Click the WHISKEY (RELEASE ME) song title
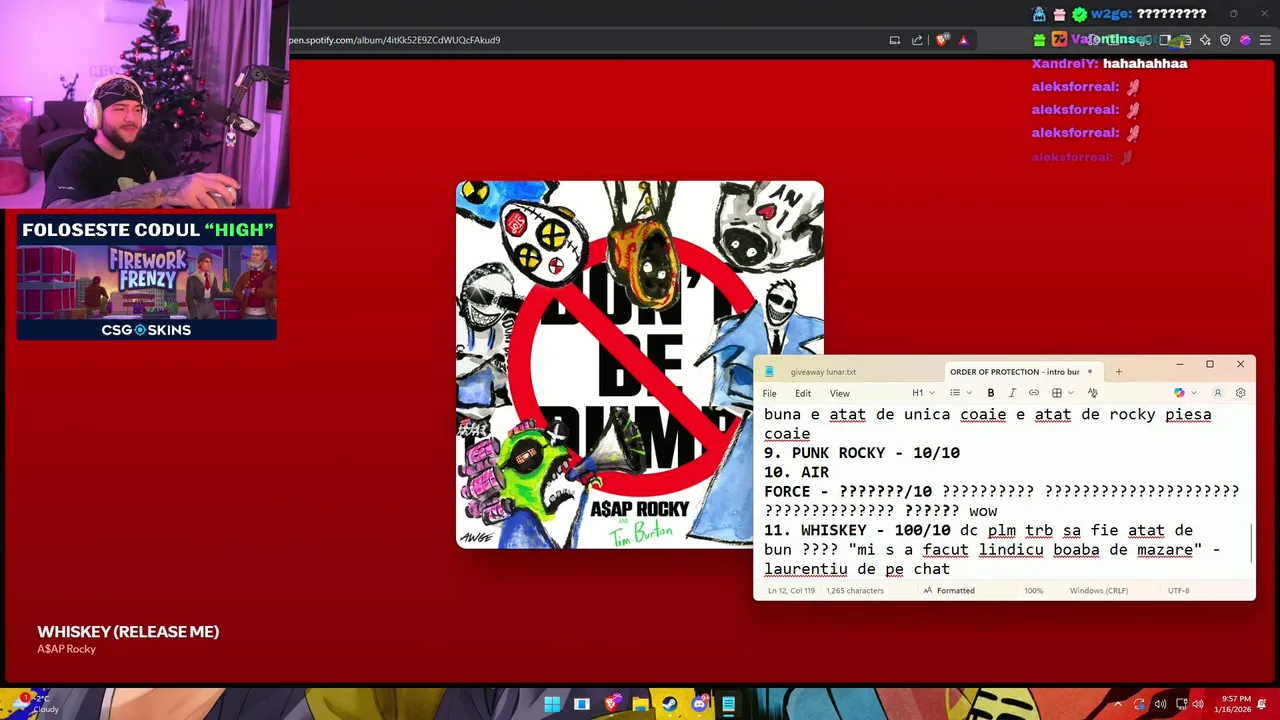The height and width of the screenshot is (720, 1280). click(128, 631)
